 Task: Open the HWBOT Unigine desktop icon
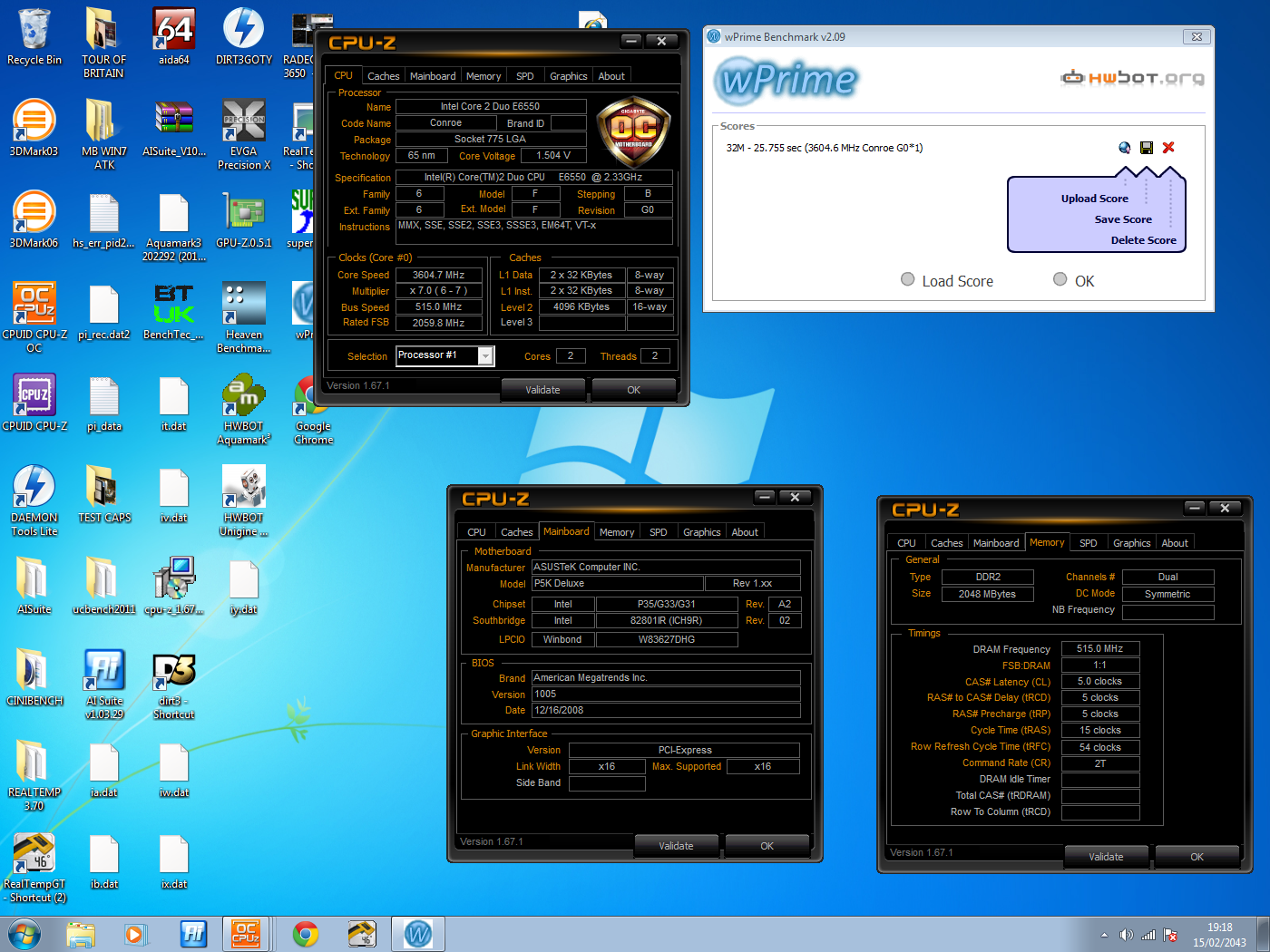coord(244,500)
